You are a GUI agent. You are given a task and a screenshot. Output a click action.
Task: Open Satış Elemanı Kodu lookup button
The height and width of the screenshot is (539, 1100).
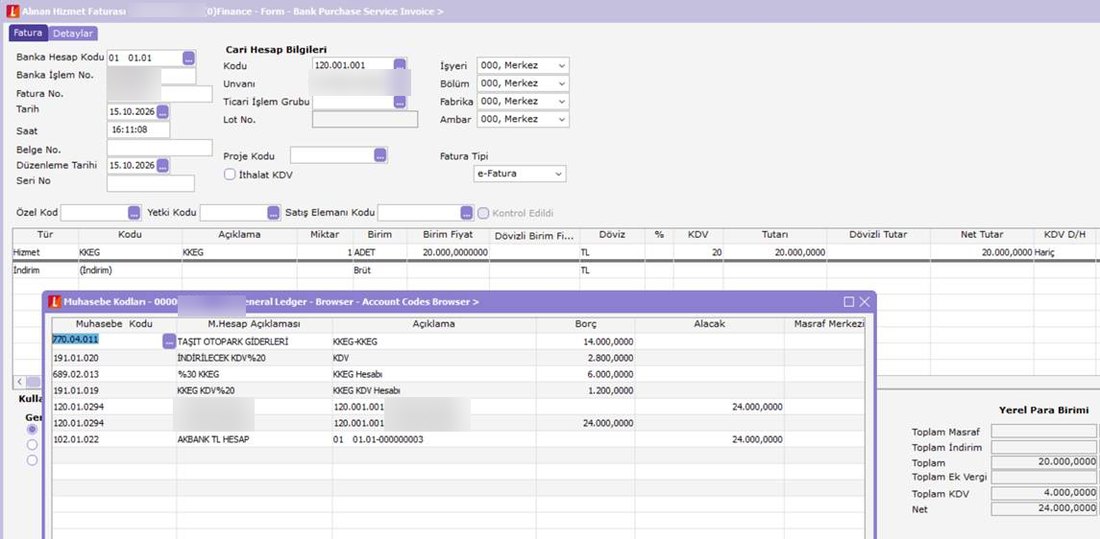pos(467,213)
